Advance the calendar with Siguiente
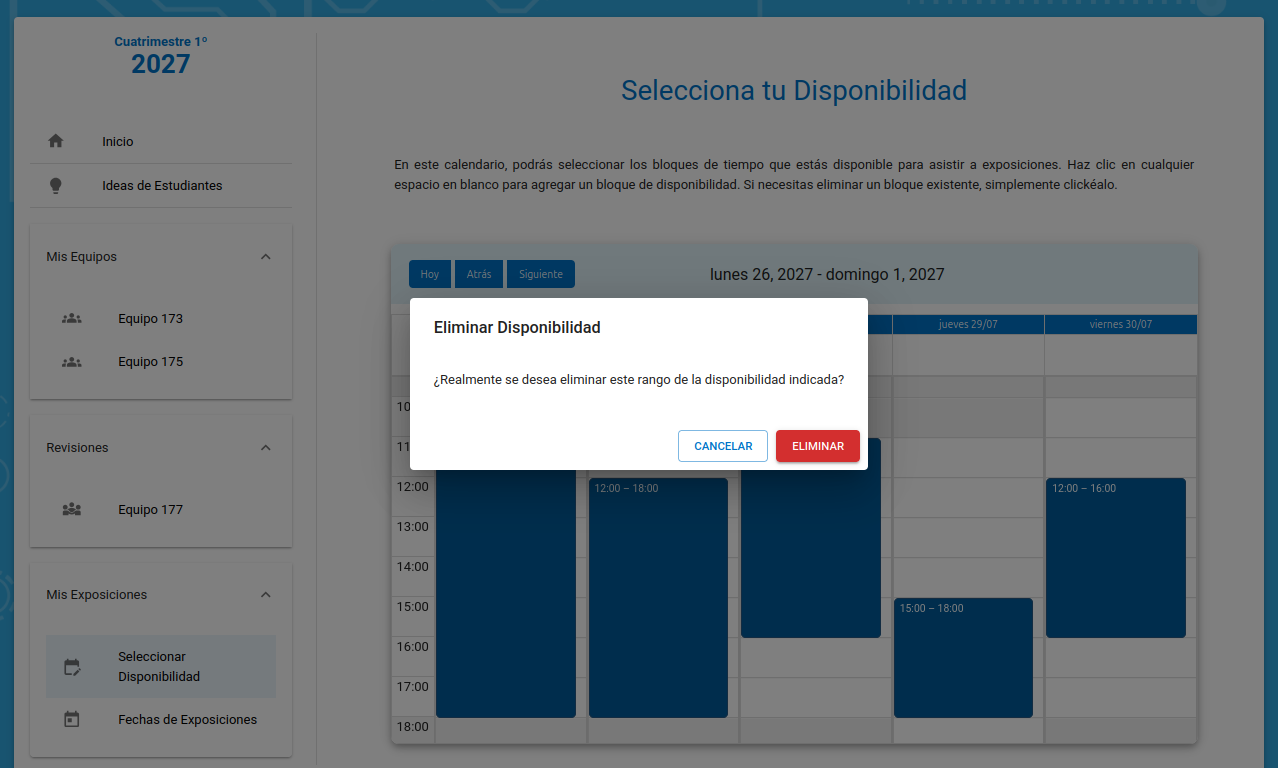Screen dimensions: 1278x768 [x=540, y=274]
